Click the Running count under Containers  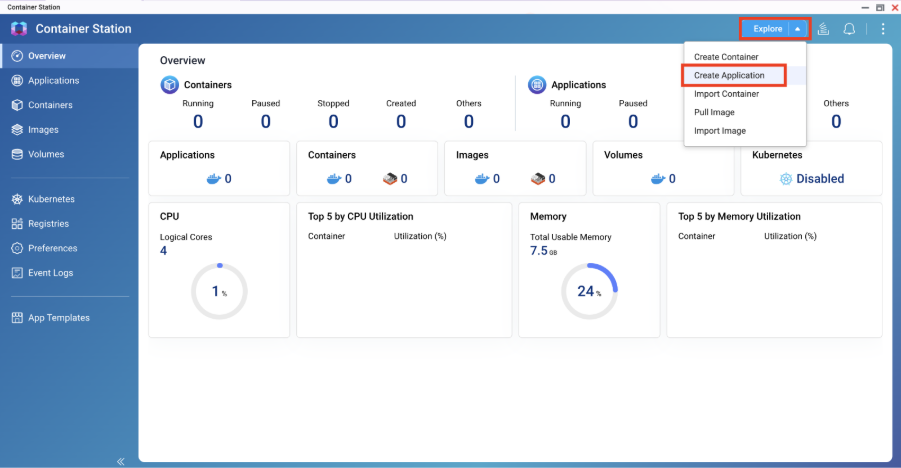tap(198, 122)
